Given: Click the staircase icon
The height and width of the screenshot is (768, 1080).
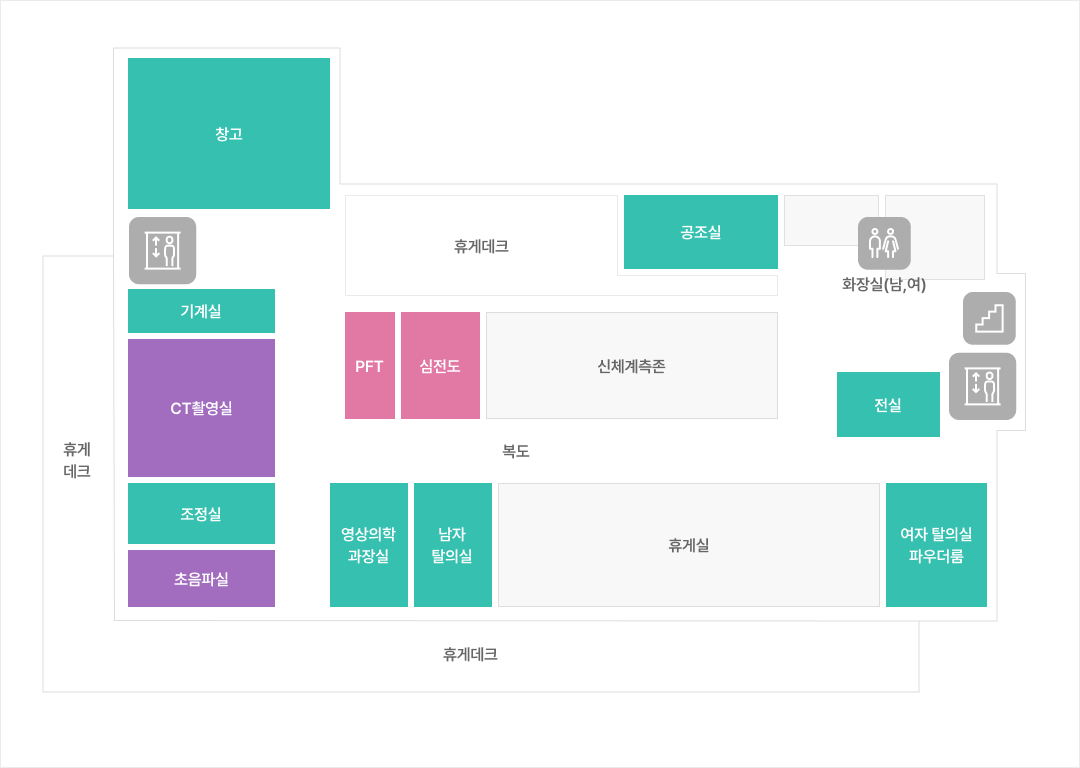Looking at the screenshot, I should (989, 319).
